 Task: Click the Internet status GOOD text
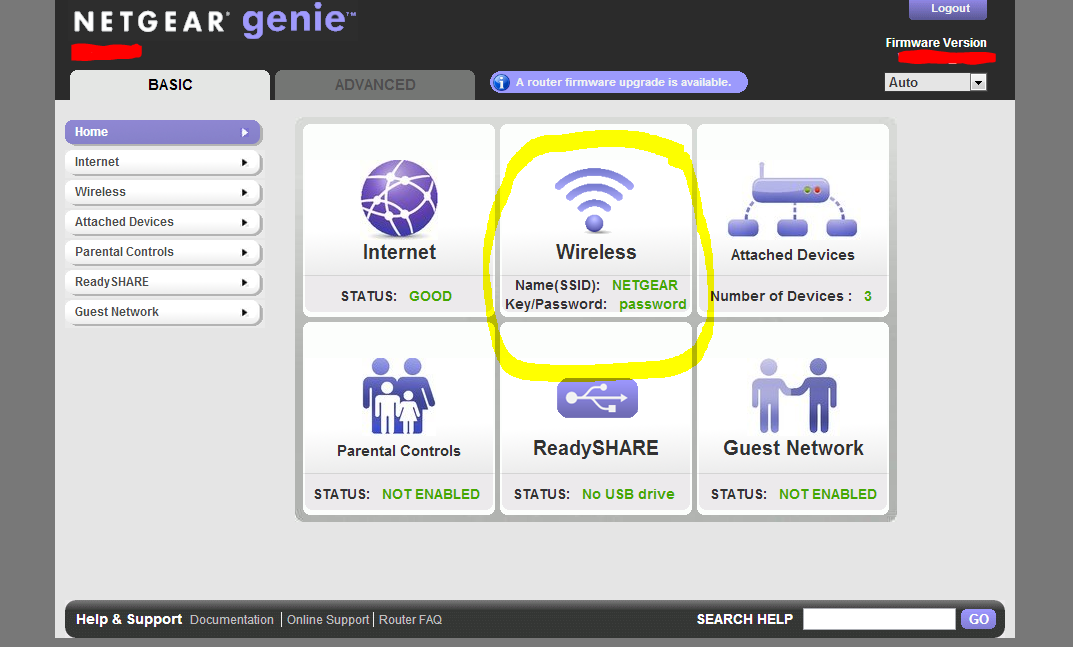430,296
